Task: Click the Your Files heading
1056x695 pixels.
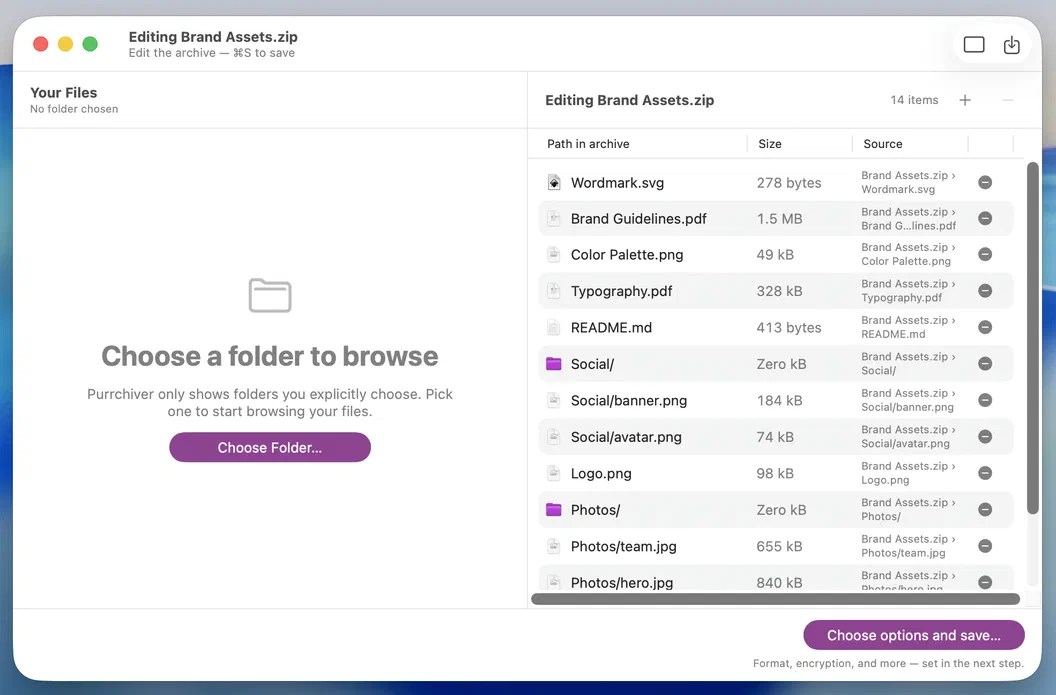Action: coord(63,93)
